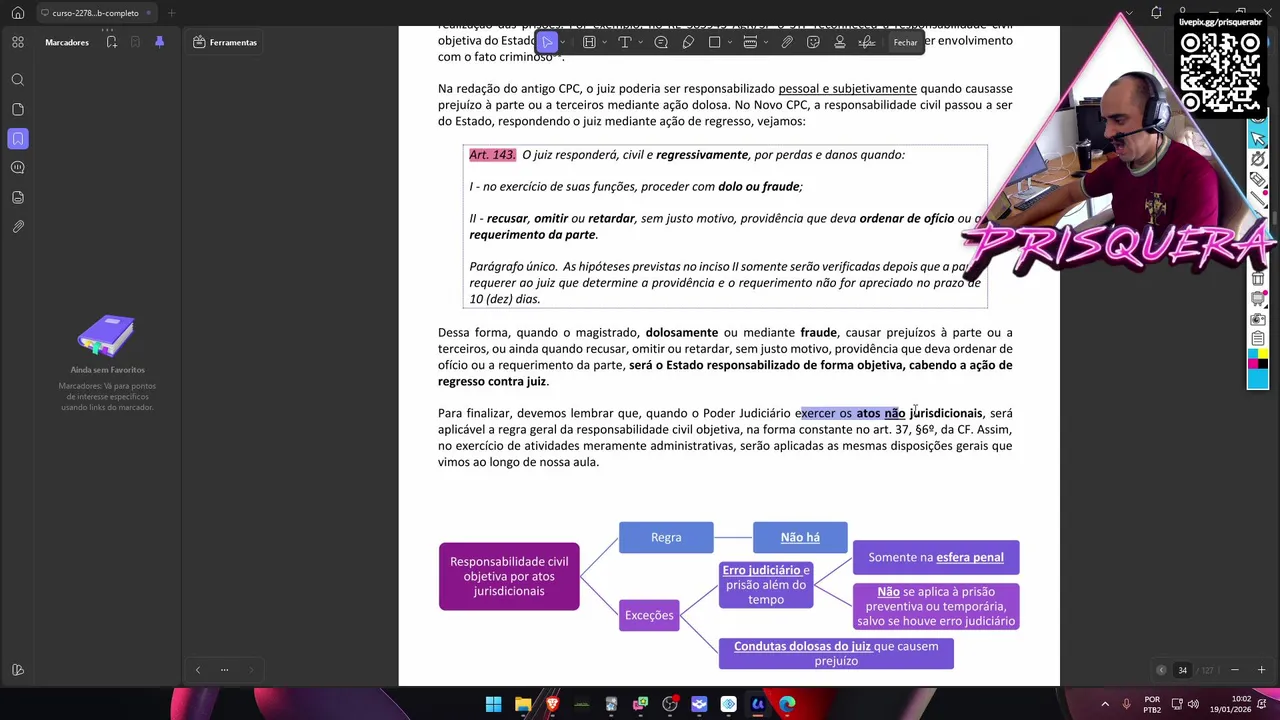Select the stamp tool

(840, 42)
